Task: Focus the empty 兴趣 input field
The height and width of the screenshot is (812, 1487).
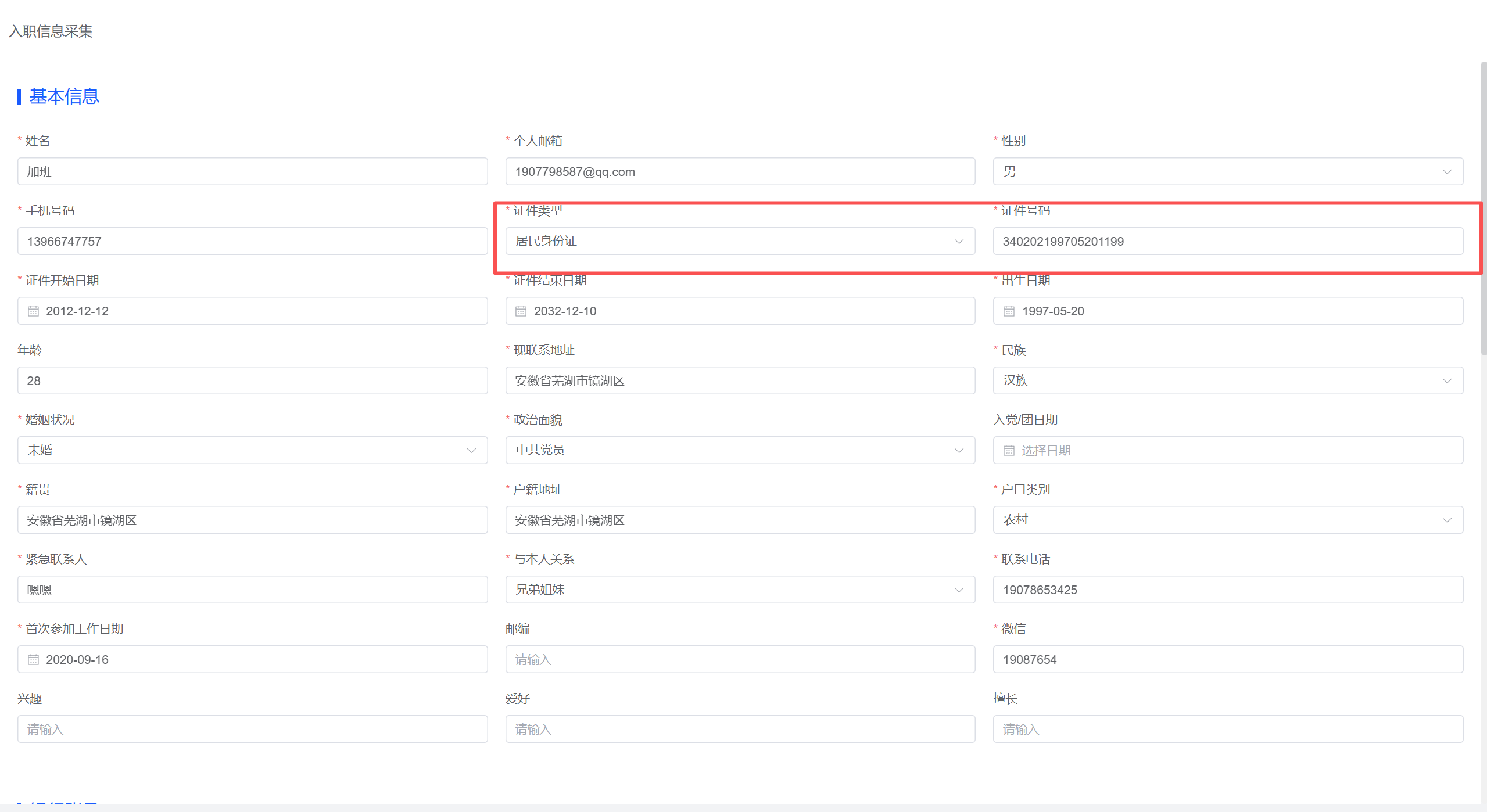Action: (252, 730)
